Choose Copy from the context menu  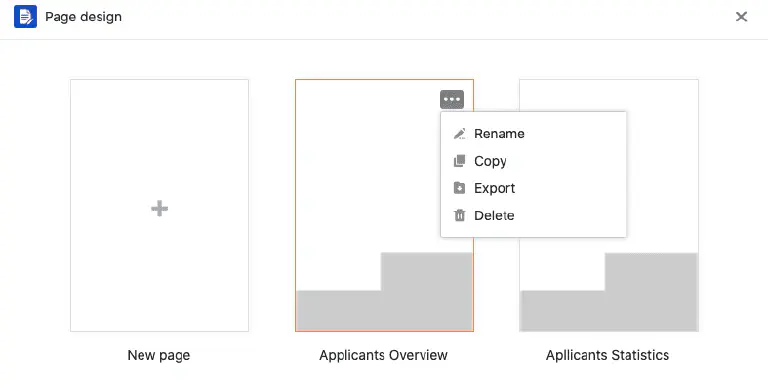(533, 161)
